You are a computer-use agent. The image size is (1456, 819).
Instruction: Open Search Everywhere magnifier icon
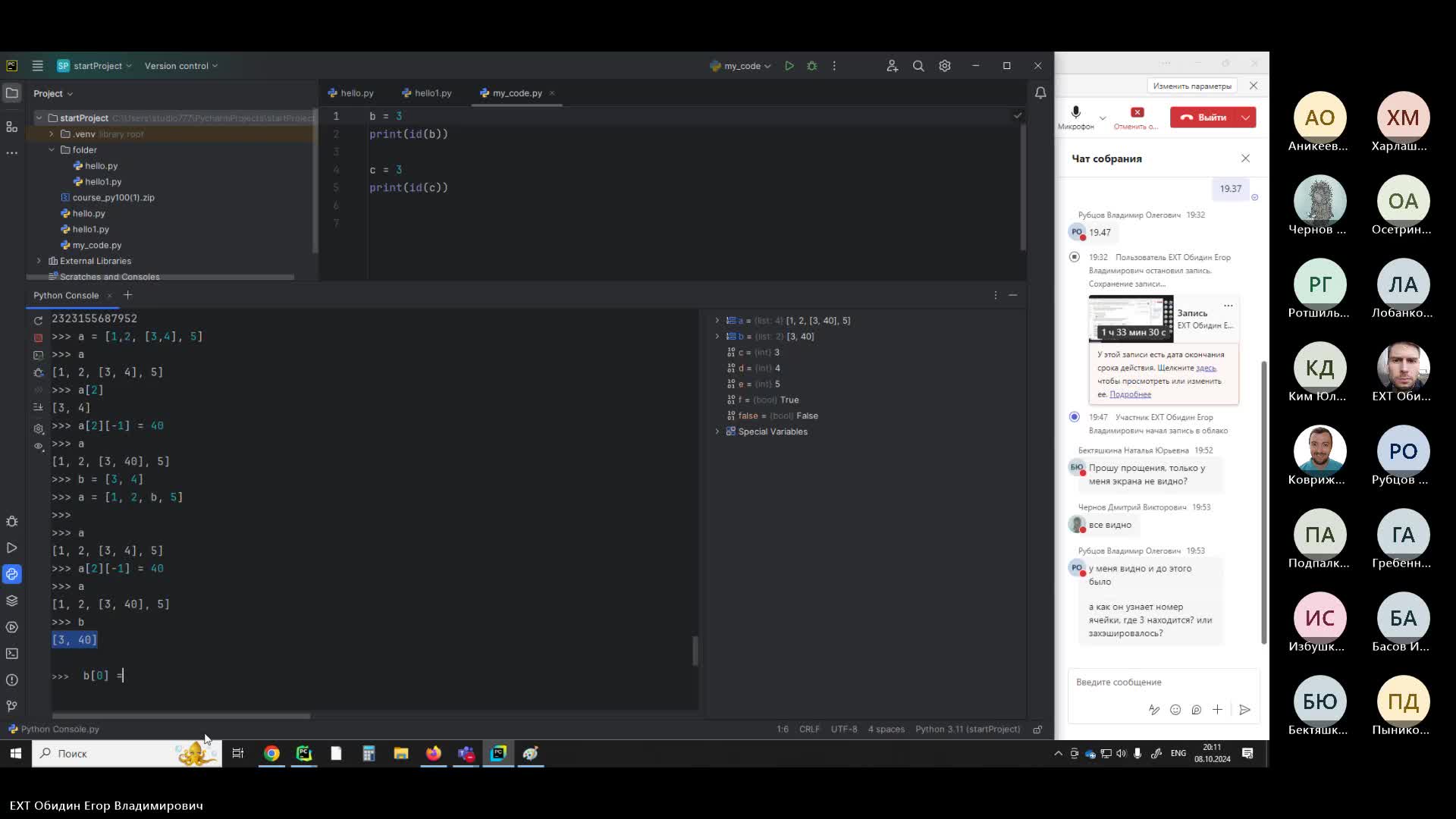tap(918, 66)
